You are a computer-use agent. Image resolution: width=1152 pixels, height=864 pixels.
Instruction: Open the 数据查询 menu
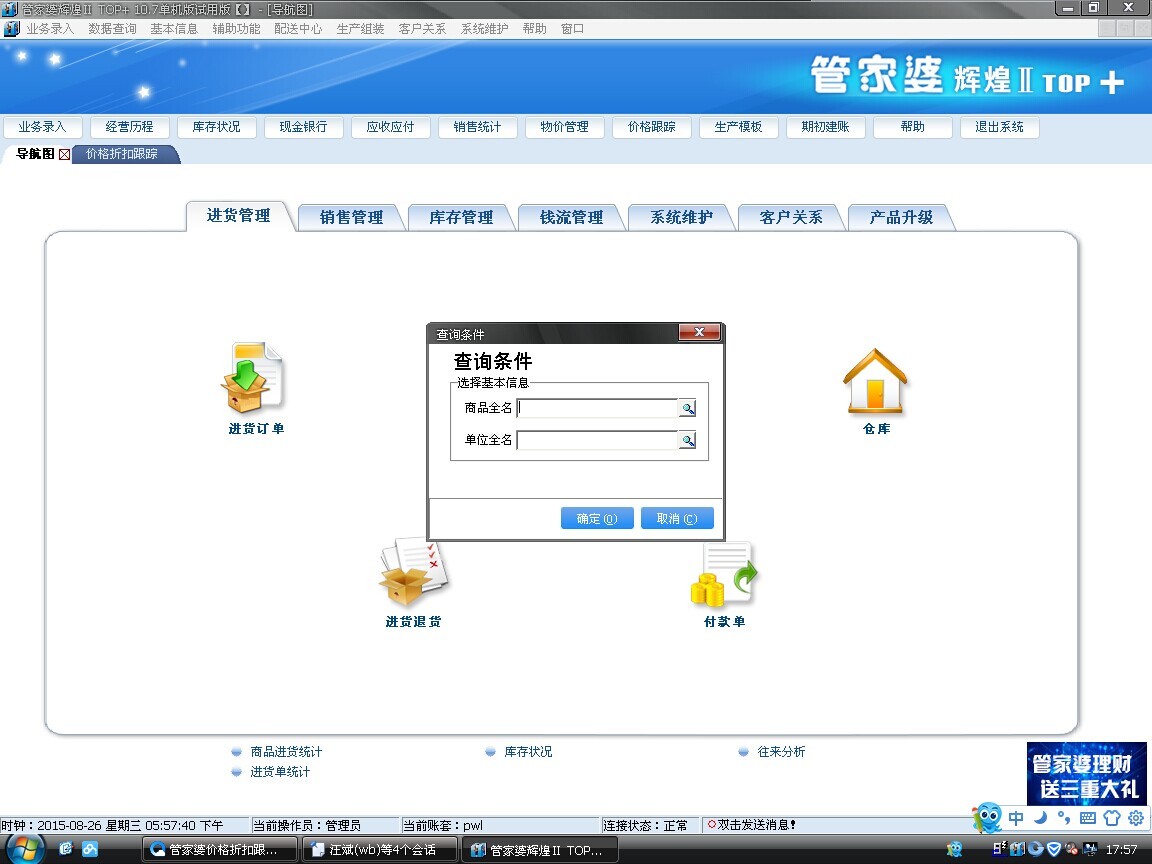coord(112,29)
